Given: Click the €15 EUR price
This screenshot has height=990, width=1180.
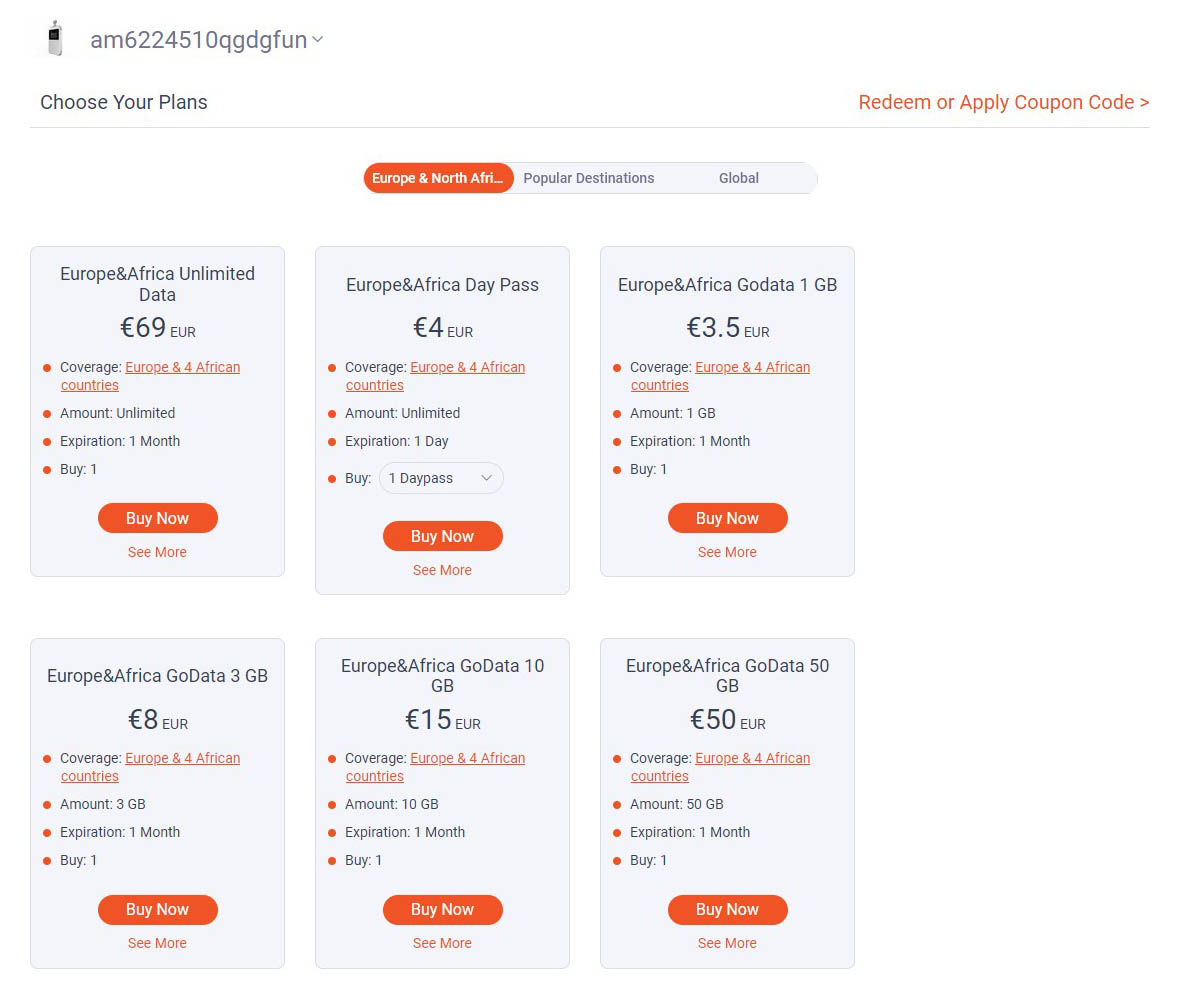Looking at the screenshot, I should click(442, 720).
